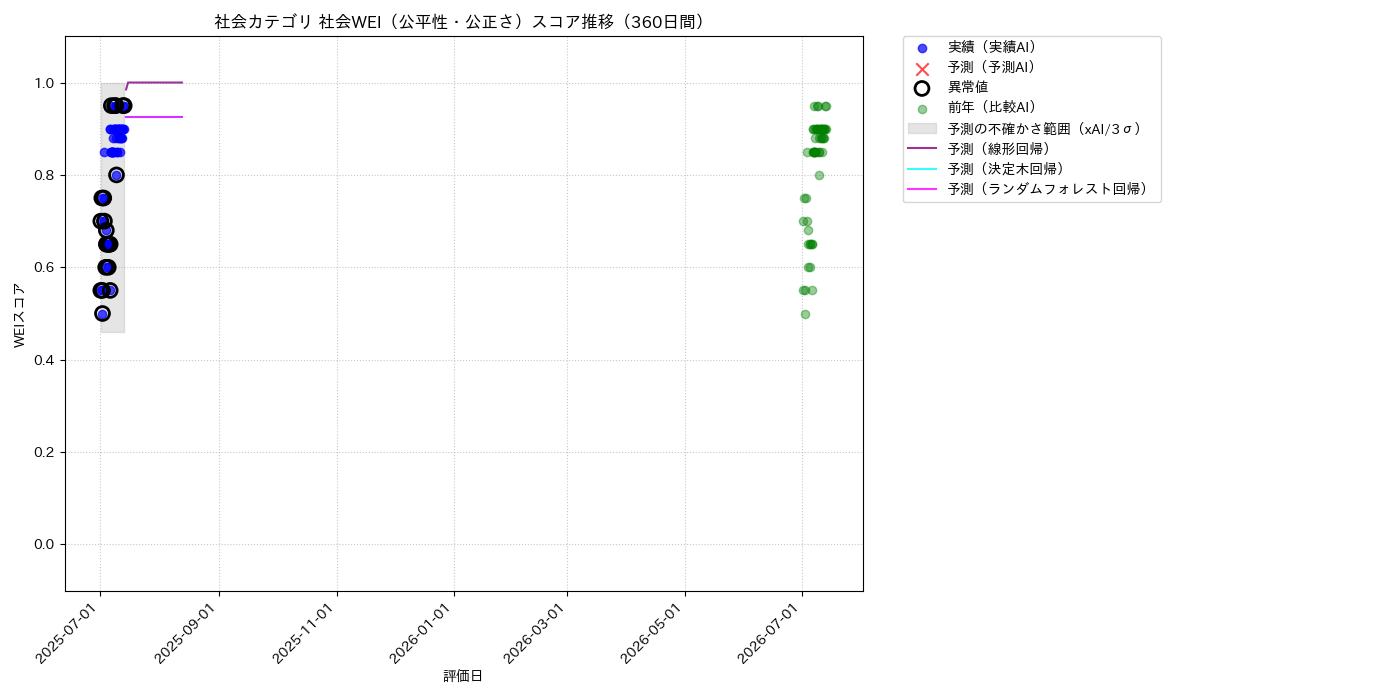This screenshot has height=700, width=1400.
Task: Click legend label 予測（決定木回帰）
Action: [1005, 169]
